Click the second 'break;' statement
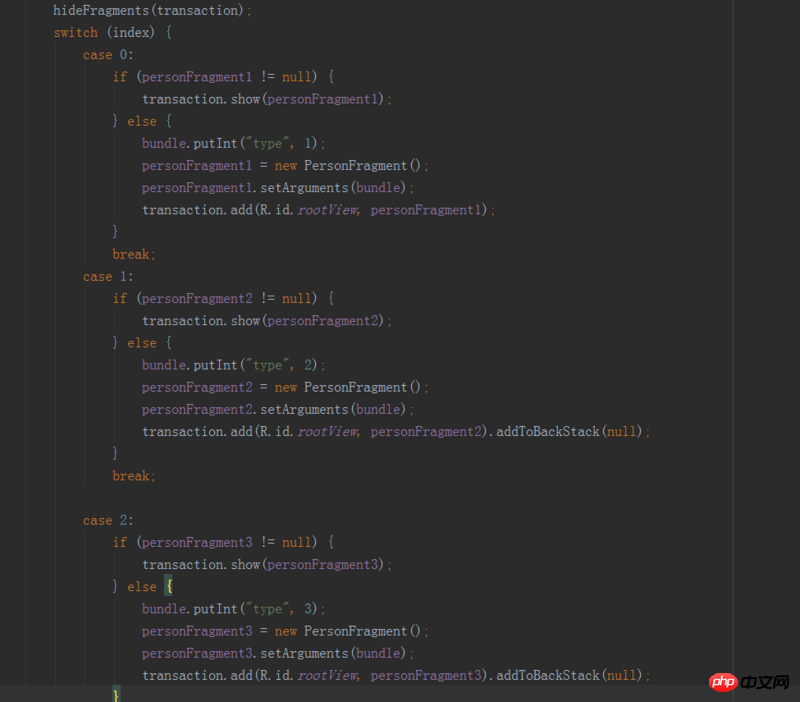800x702 pixels. point(134,476)
